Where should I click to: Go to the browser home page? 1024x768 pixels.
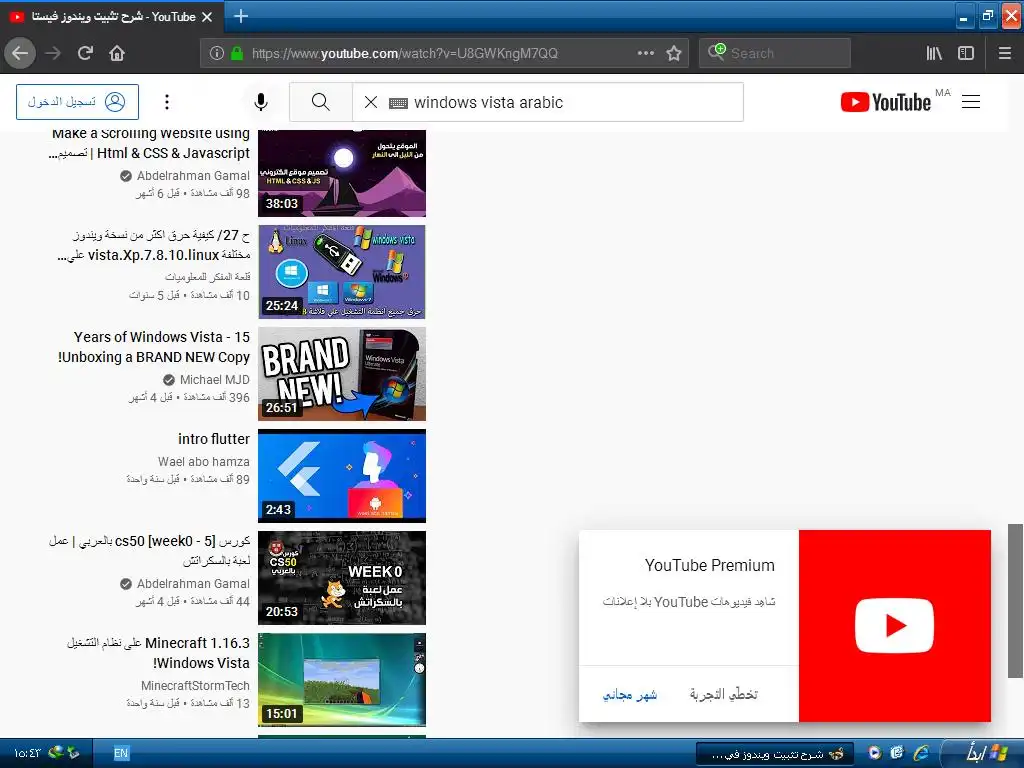117,53
